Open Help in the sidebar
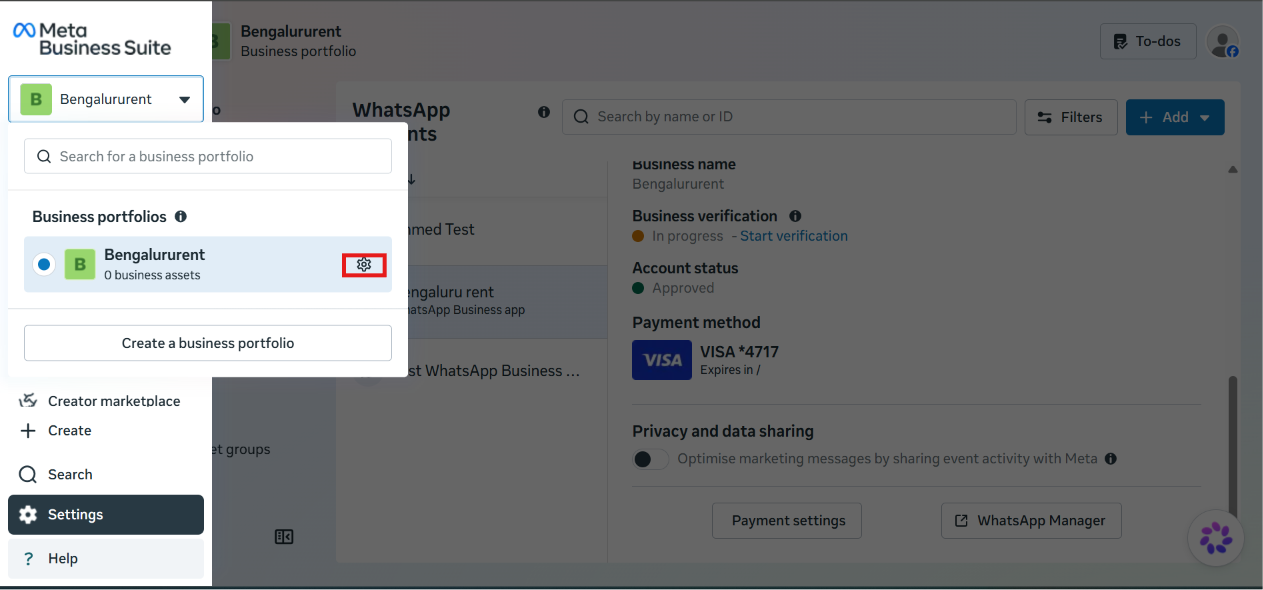 pos(106,559)
